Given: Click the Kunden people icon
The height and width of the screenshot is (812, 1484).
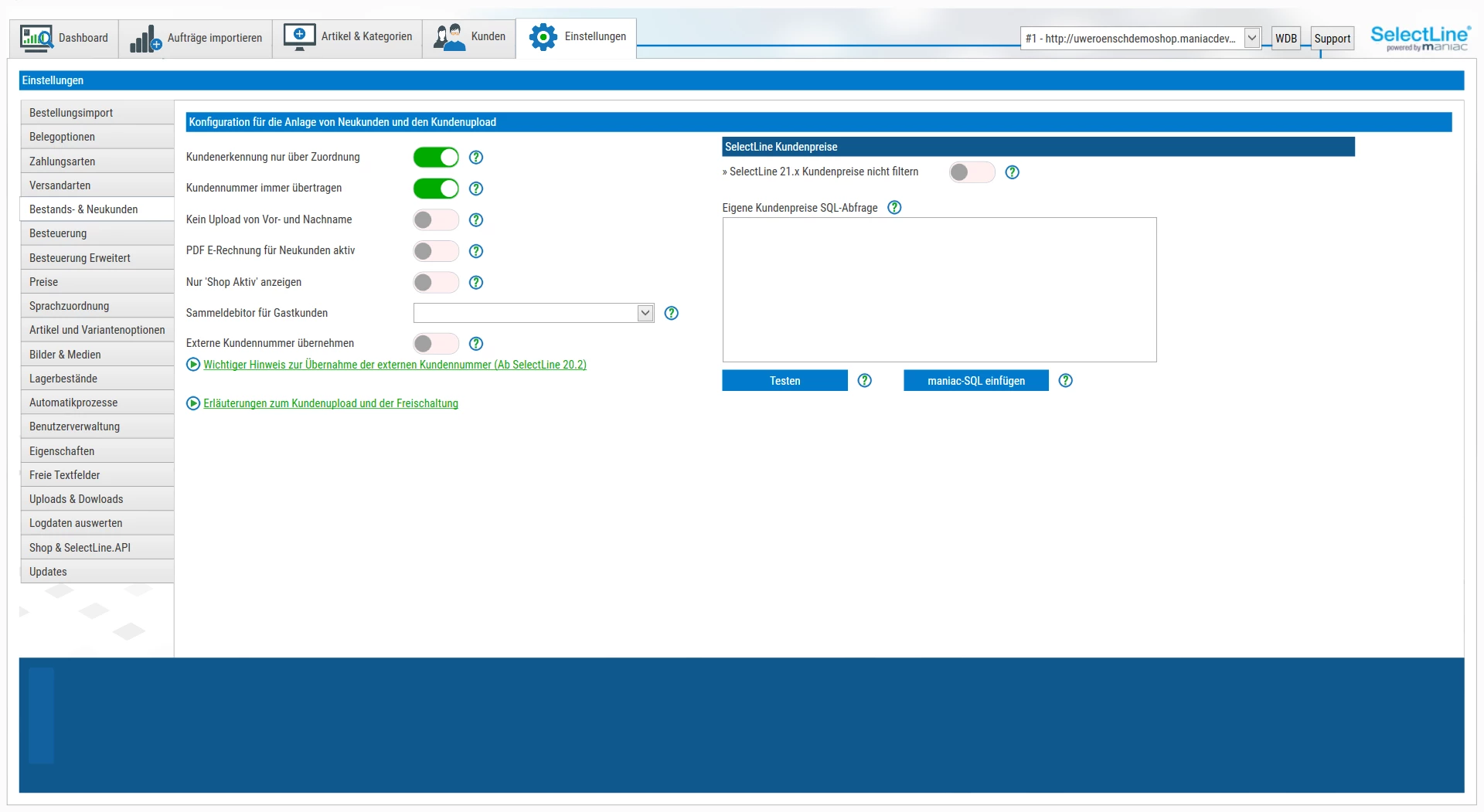Looking at the screenshot, I should coord(449,37).
